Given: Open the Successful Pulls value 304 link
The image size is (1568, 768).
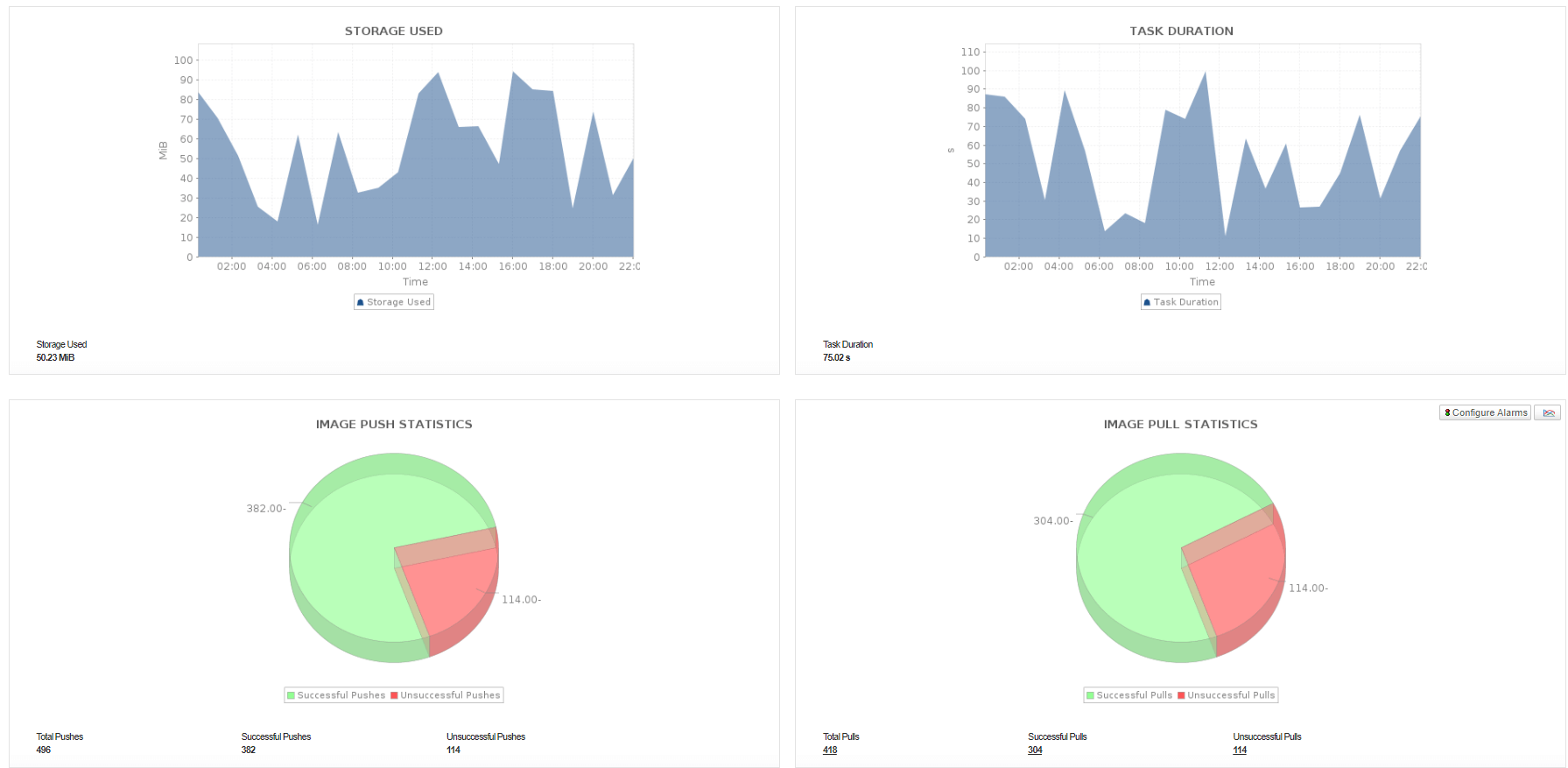Looking at the screenshot, I should click(x=1035, y=750).
